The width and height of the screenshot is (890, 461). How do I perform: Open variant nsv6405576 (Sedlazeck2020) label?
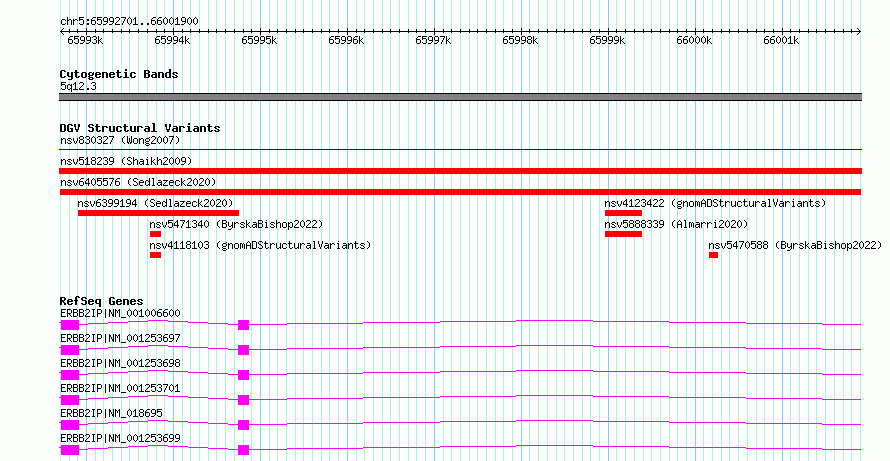coord(138,182)
